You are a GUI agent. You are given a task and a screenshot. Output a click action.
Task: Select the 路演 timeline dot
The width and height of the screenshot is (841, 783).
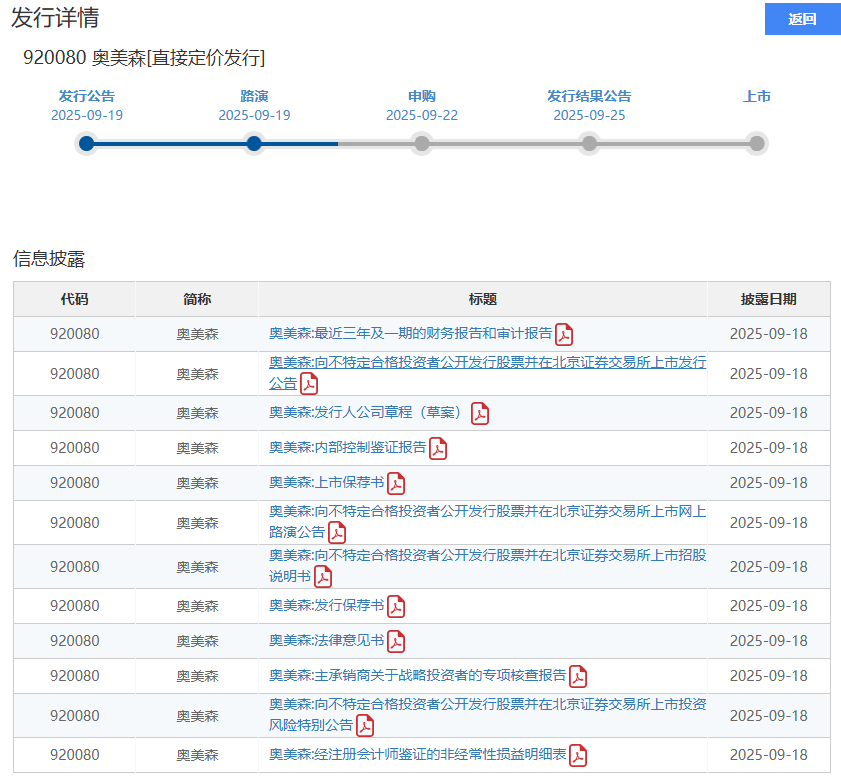coord(254,144)
